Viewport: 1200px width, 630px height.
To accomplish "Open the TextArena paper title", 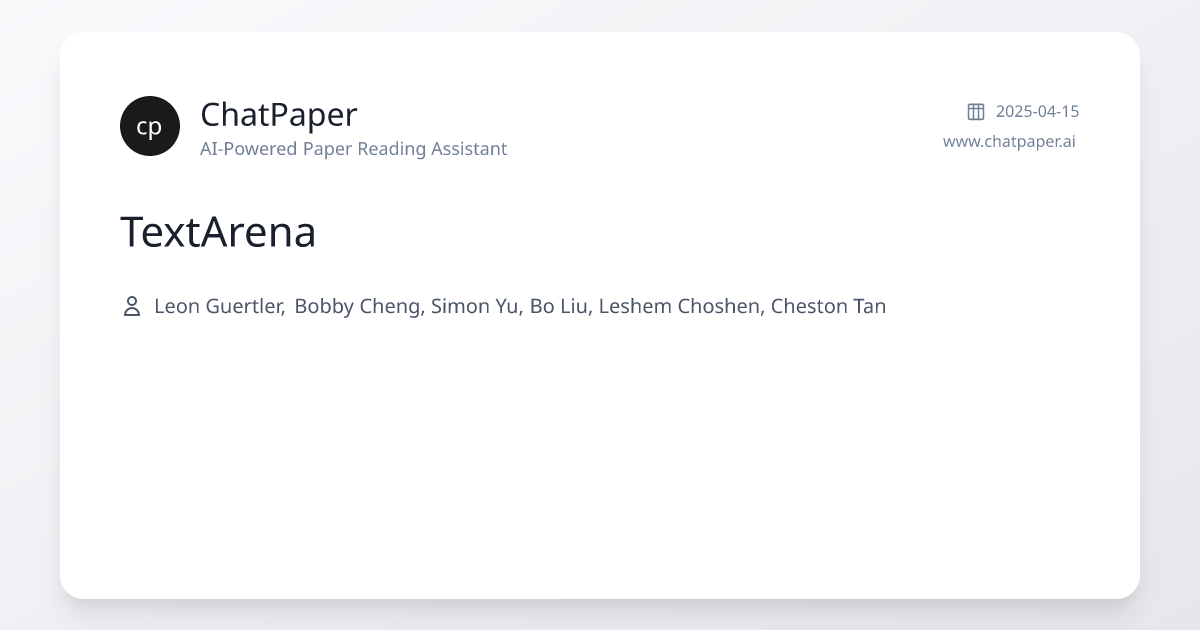I will pos(218,232).
